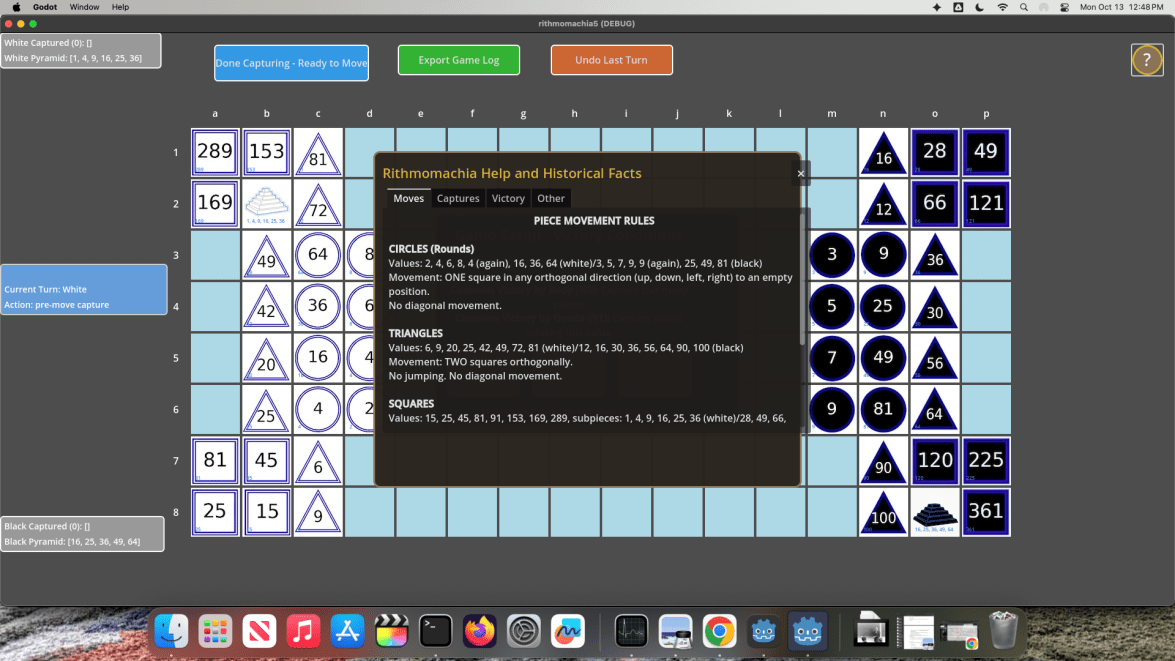Click black triangle 100 on n8
Viewport: 1175px width, 661px height.
tap(883, 512)
